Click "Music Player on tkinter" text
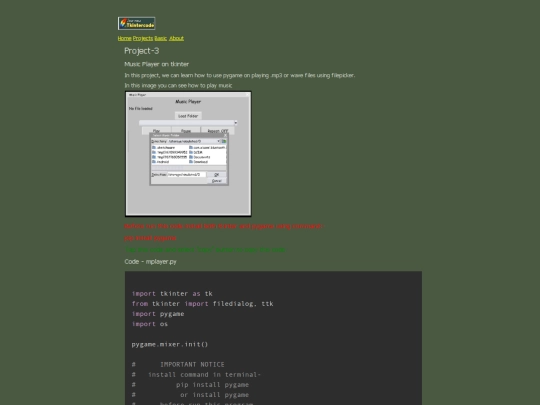 157,64
